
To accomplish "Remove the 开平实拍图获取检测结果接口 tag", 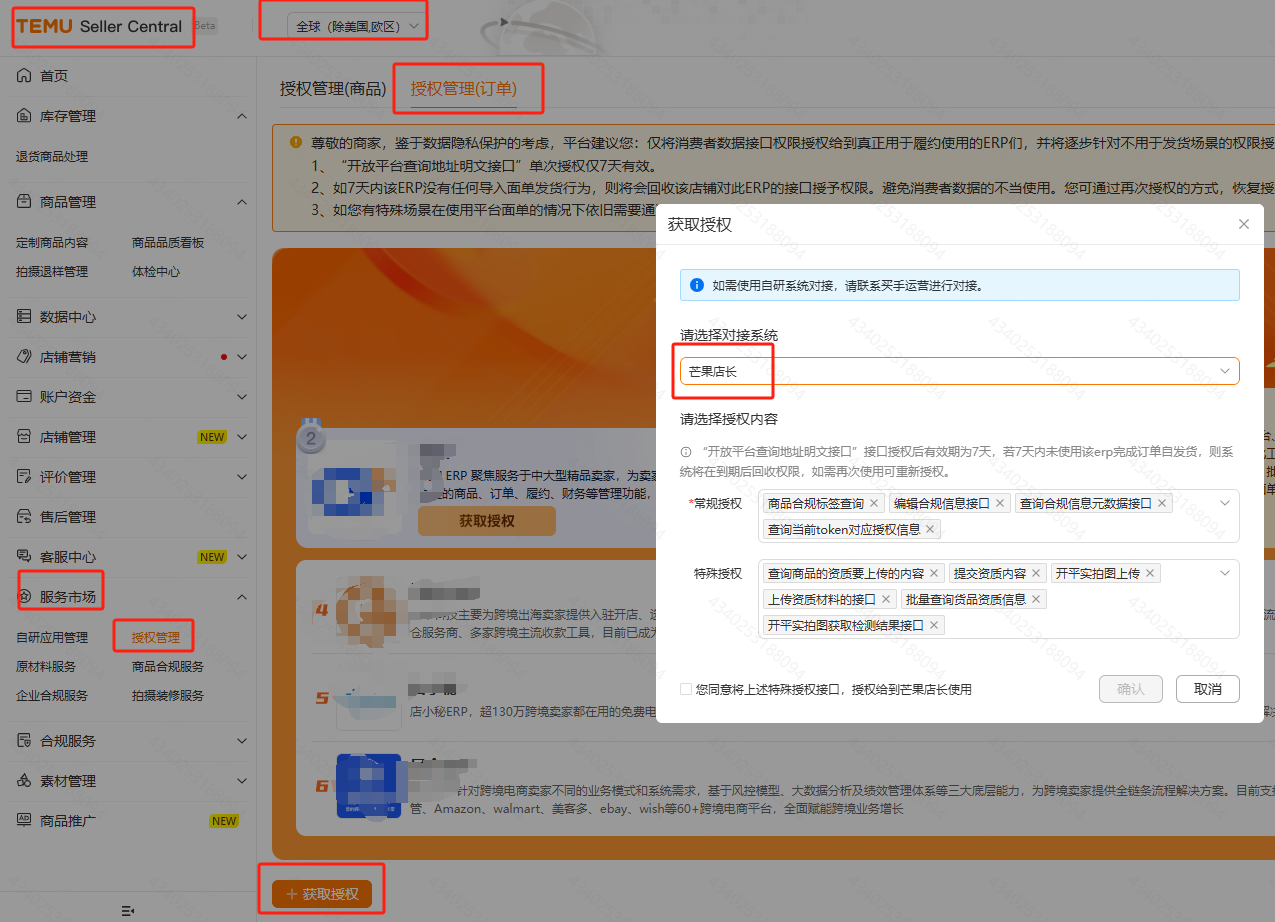I will click(x=934, y=625).
